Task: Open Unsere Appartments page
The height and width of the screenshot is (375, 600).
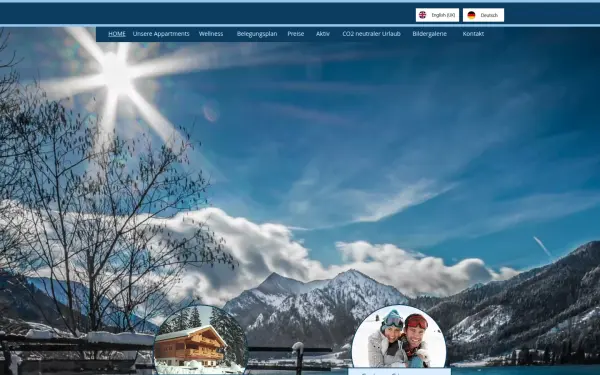Action: click(x=161, y=34)
